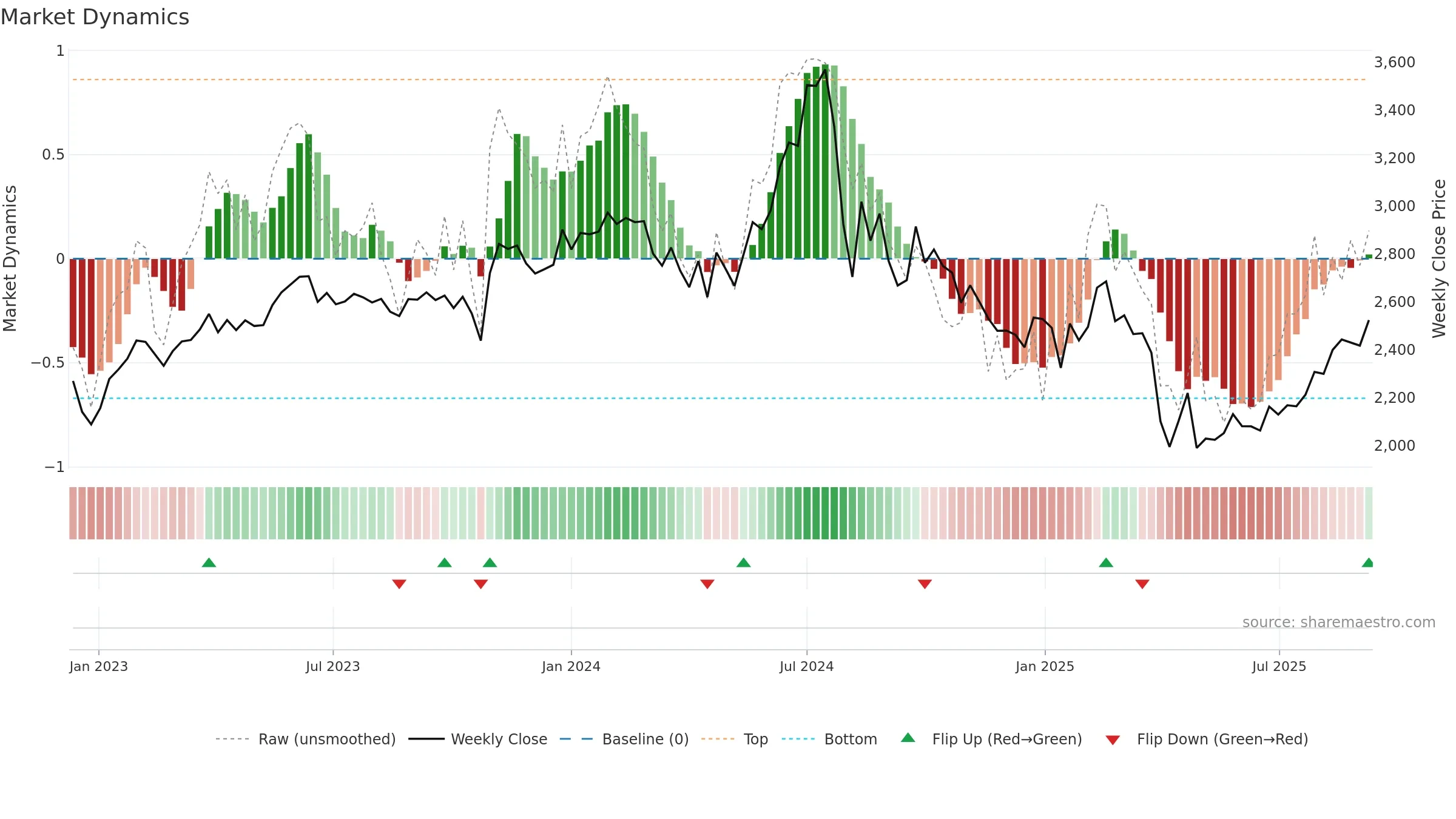
Task: Click the Flip Down marker after Jul 2023
Action: pos(399,584)
